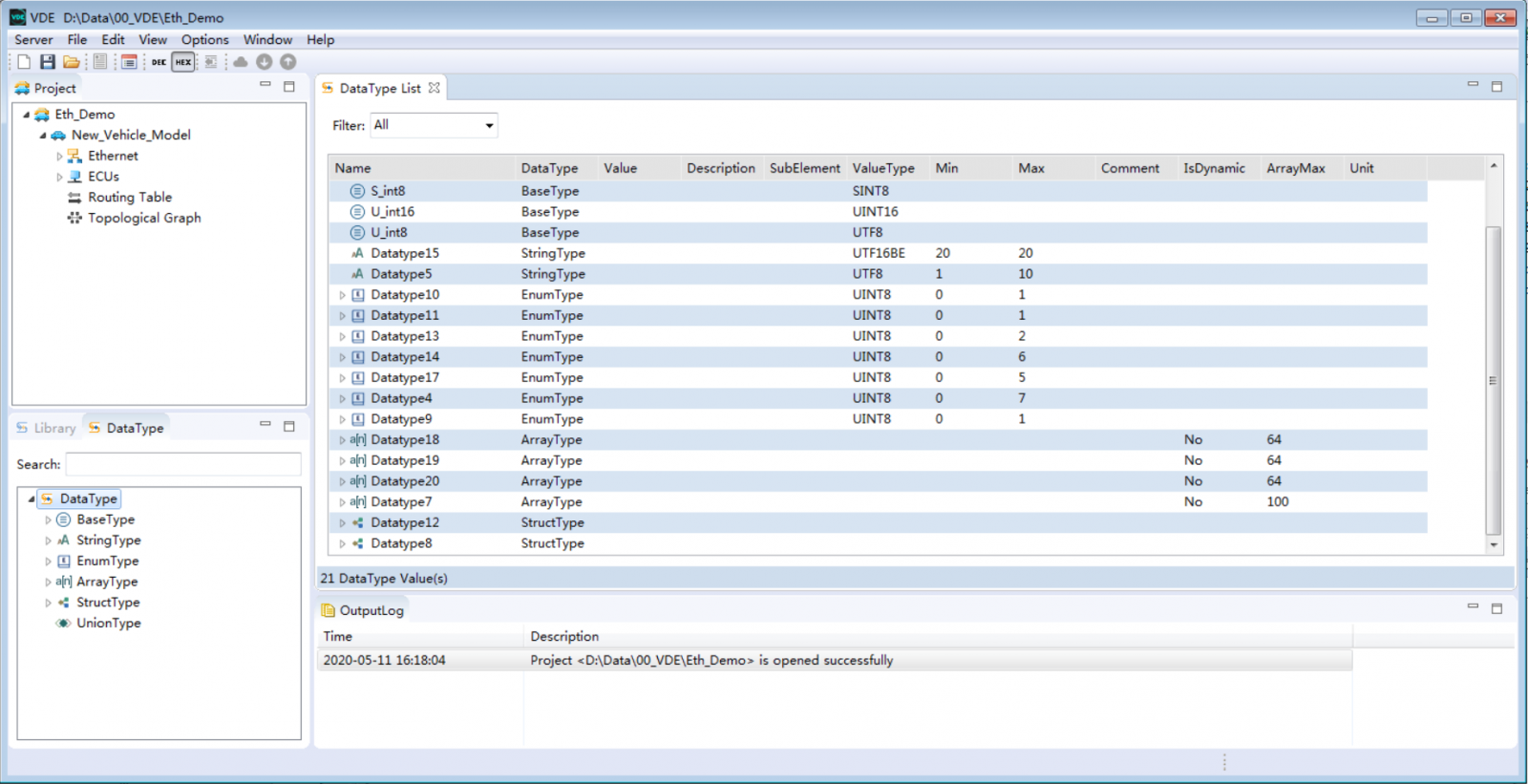Expand StructType in the DataType tree
This screenshot has width=1528, height=784.
coord(48,604)
